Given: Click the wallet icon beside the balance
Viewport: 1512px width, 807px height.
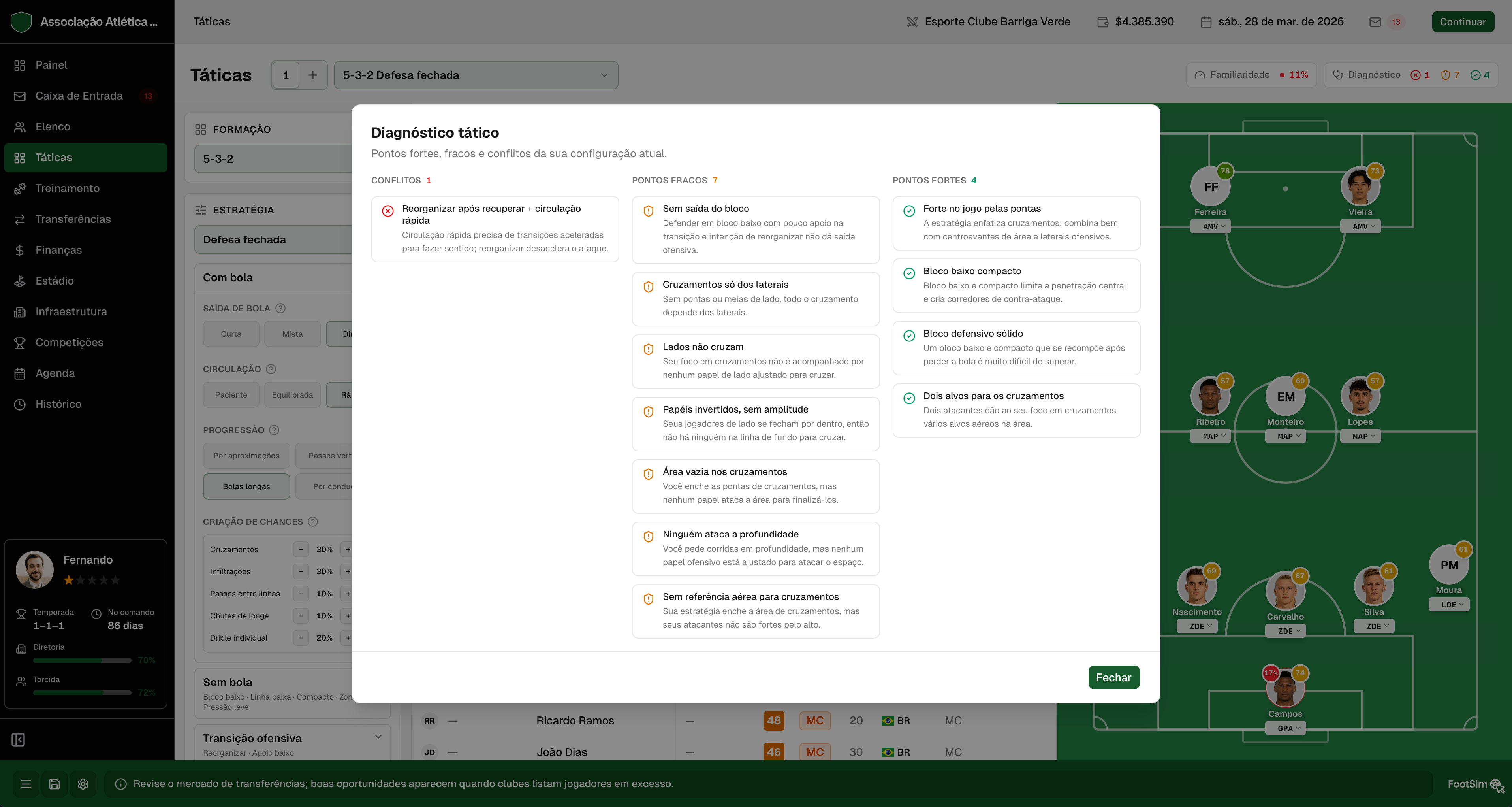Looking at the screenshot, I should (x=1103, y=22).
